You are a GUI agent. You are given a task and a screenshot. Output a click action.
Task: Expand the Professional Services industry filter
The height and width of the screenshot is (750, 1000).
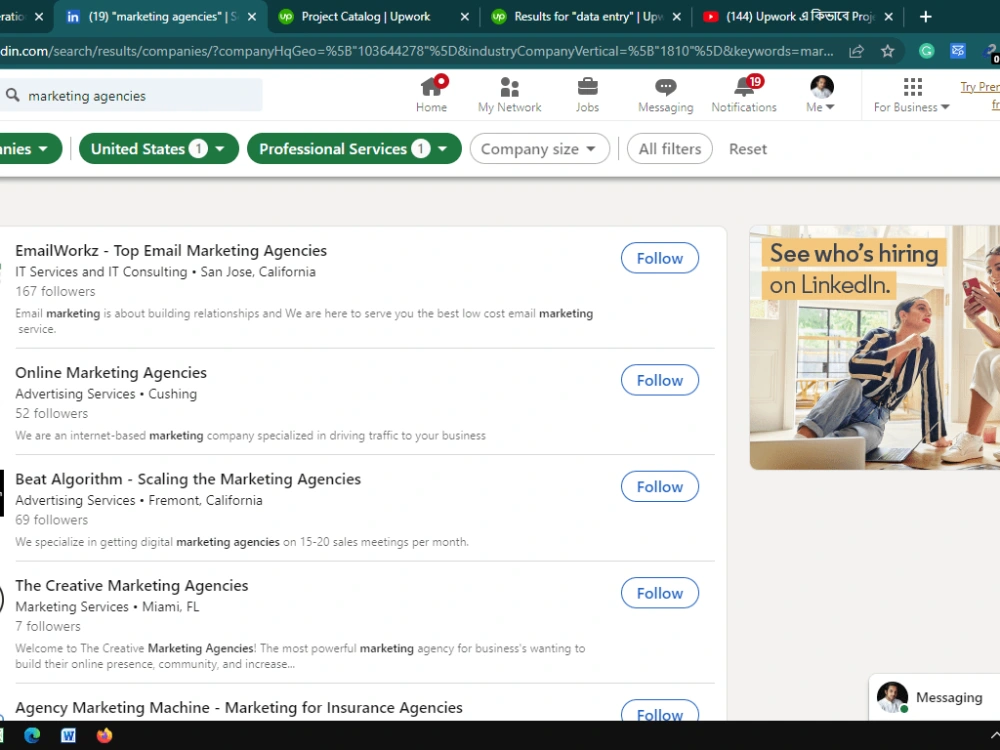click(354, 149)
